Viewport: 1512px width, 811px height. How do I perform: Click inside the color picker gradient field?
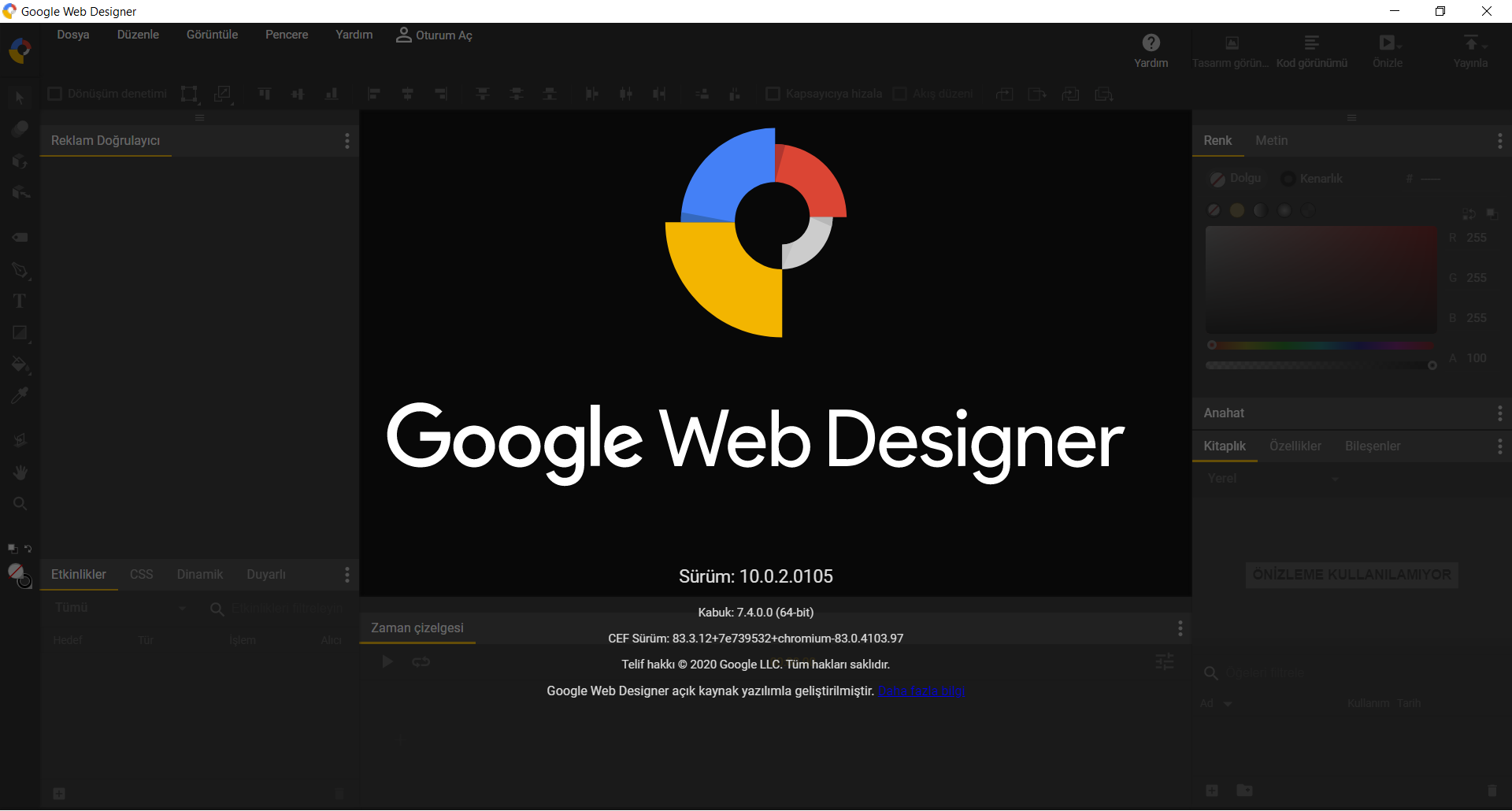[1321, 280]
